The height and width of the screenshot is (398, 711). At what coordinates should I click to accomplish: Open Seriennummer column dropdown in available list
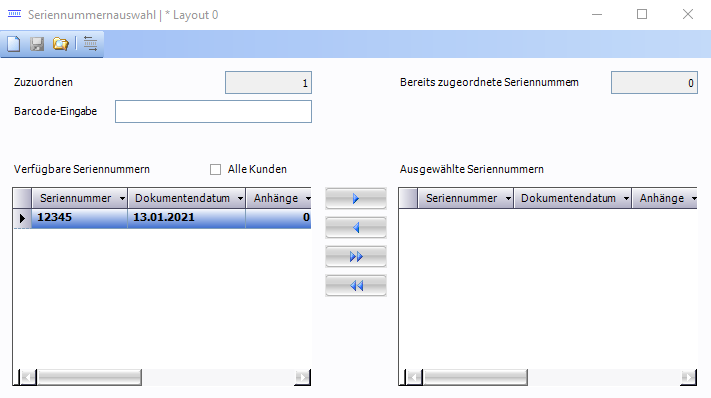(x=122, y=199)
